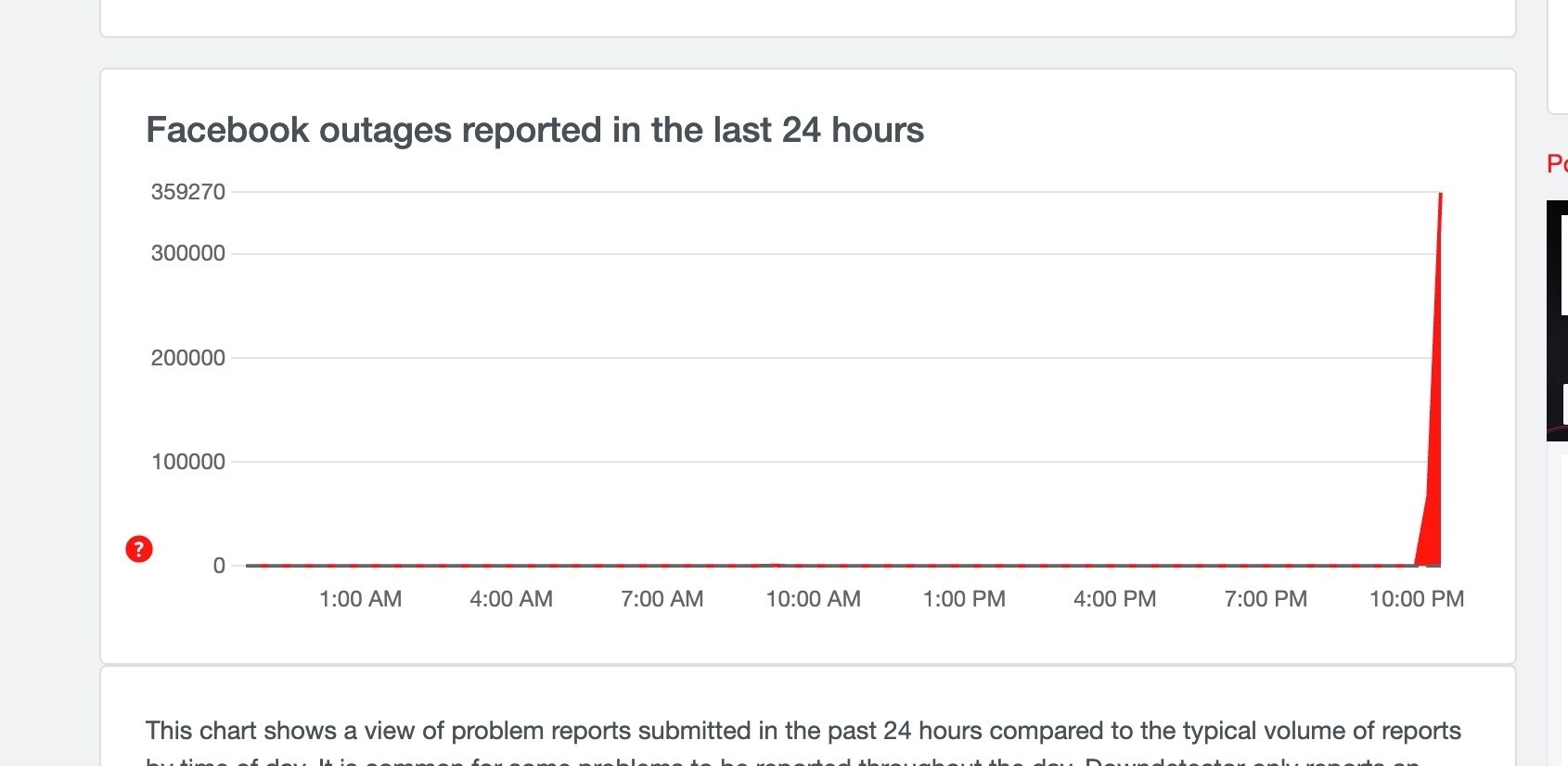Click the 4:00 PM time label

[1115, 599]
